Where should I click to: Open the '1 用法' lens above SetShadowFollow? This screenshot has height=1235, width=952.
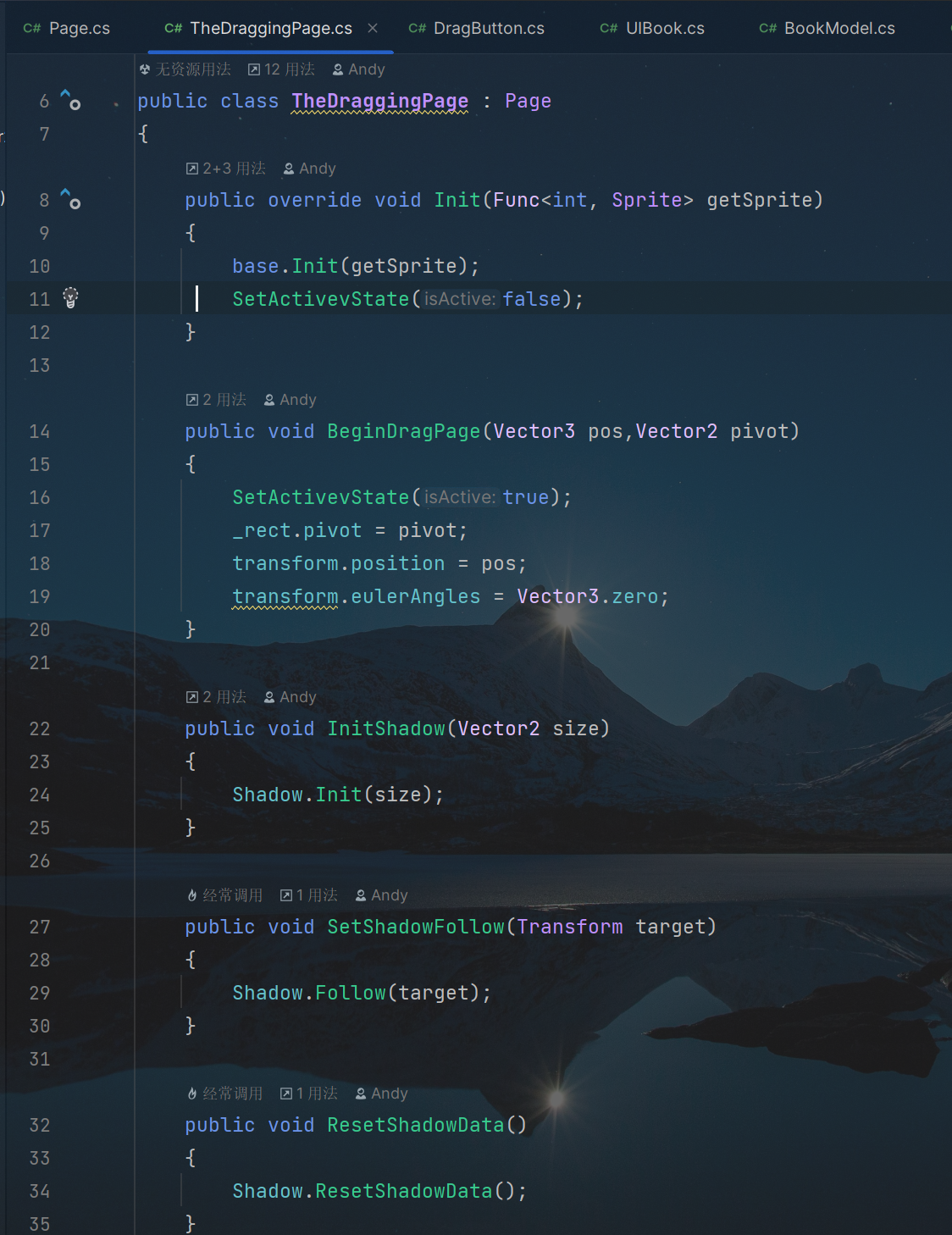[x=309, y=895]
